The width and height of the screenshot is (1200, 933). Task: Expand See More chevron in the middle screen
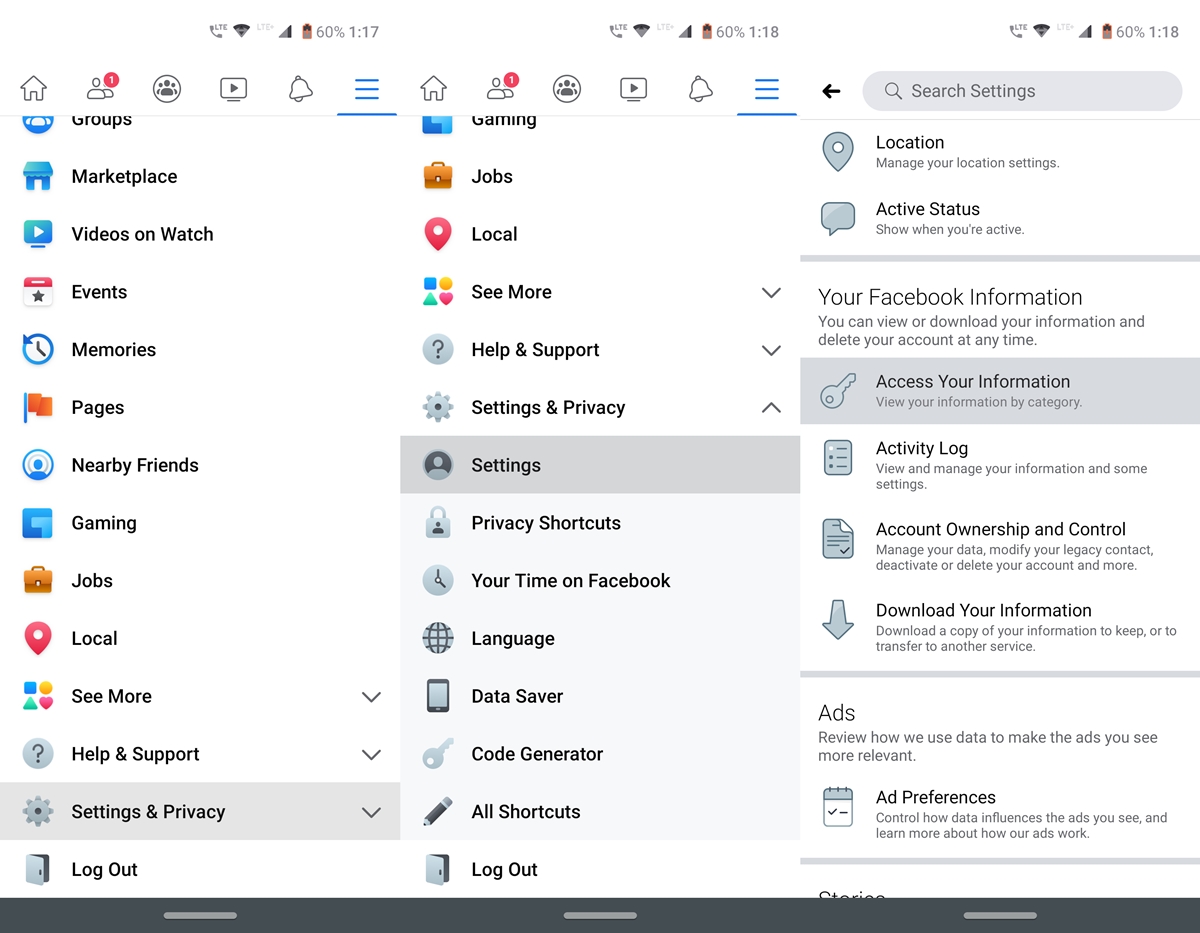click(x=771, y=293)
